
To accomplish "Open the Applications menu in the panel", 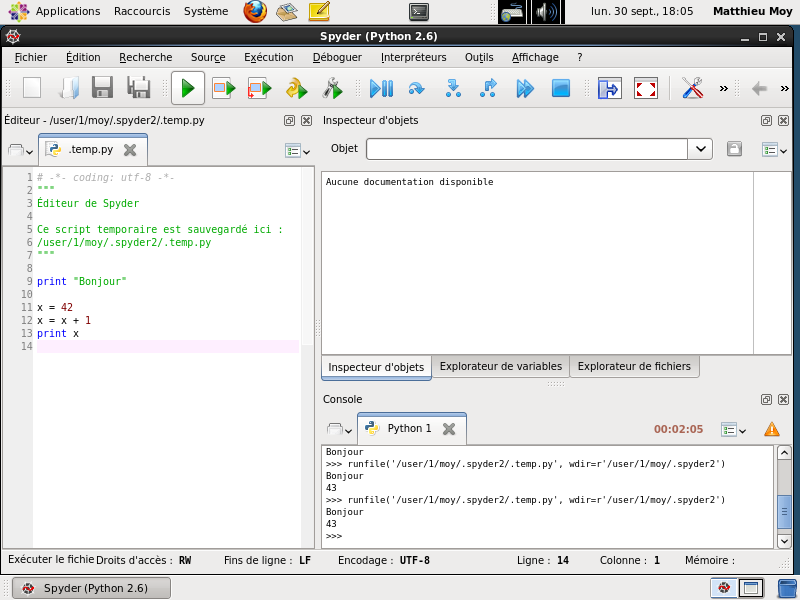I will pos(55,11).
